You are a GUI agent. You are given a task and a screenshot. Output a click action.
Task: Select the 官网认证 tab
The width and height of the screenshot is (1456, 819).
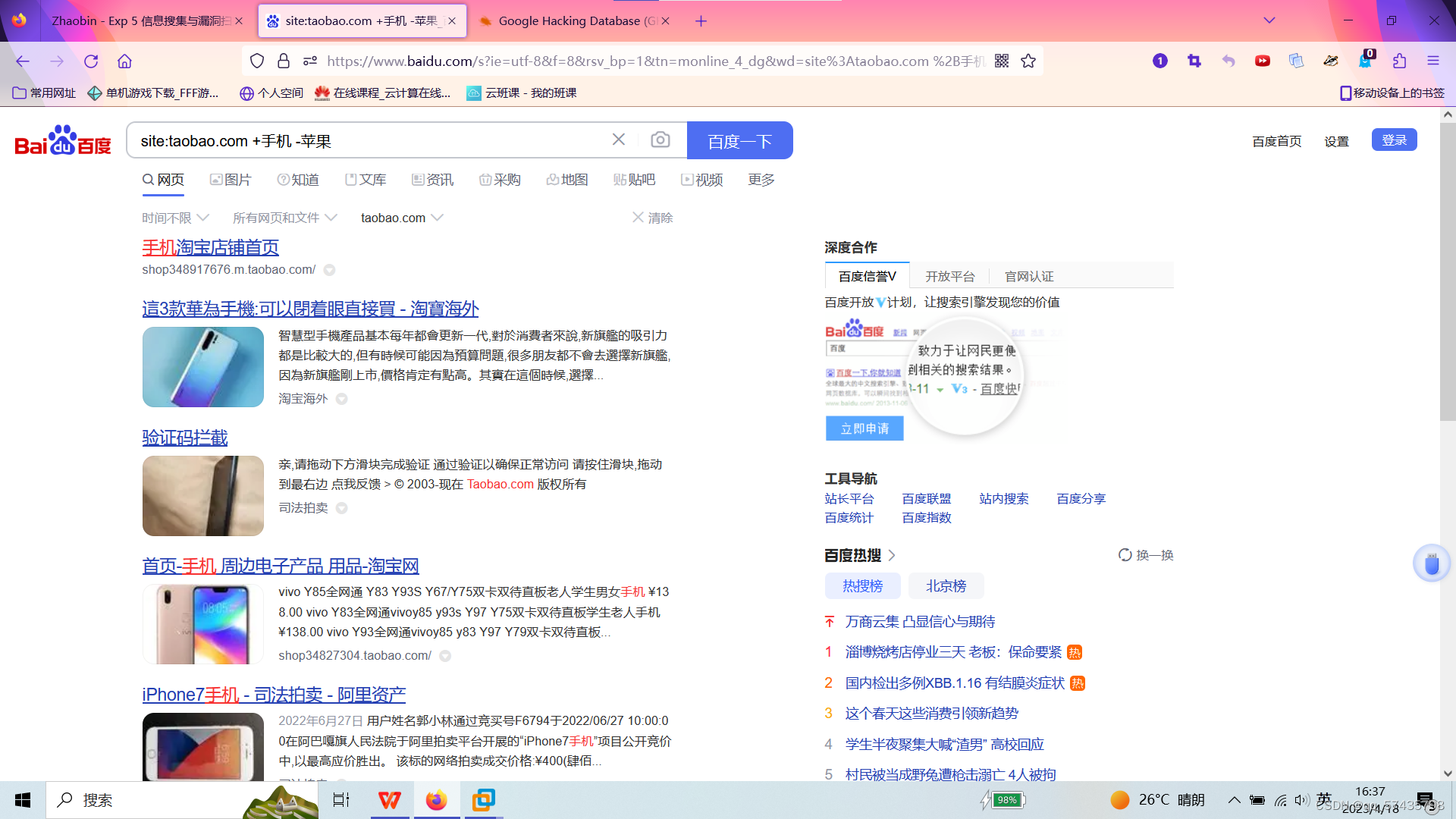[1029, 276]
